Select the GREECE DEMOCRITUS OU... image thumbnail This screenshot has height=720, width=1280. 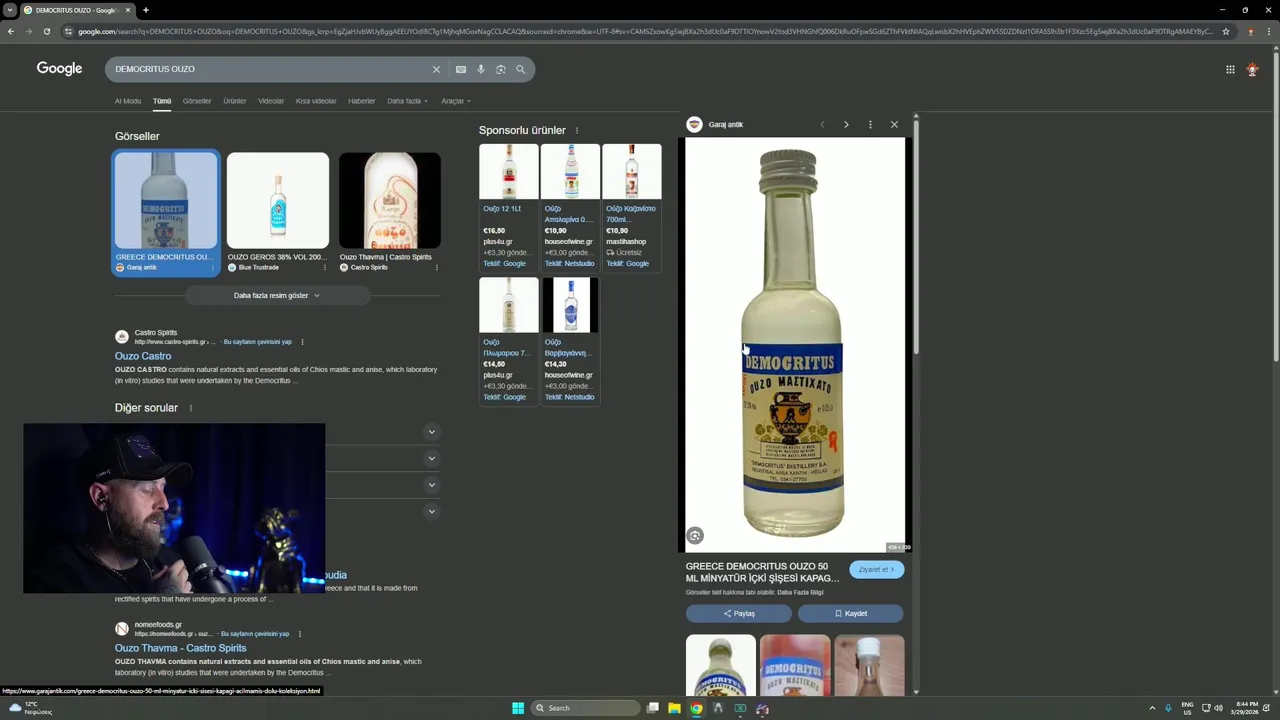click(165, 212)
